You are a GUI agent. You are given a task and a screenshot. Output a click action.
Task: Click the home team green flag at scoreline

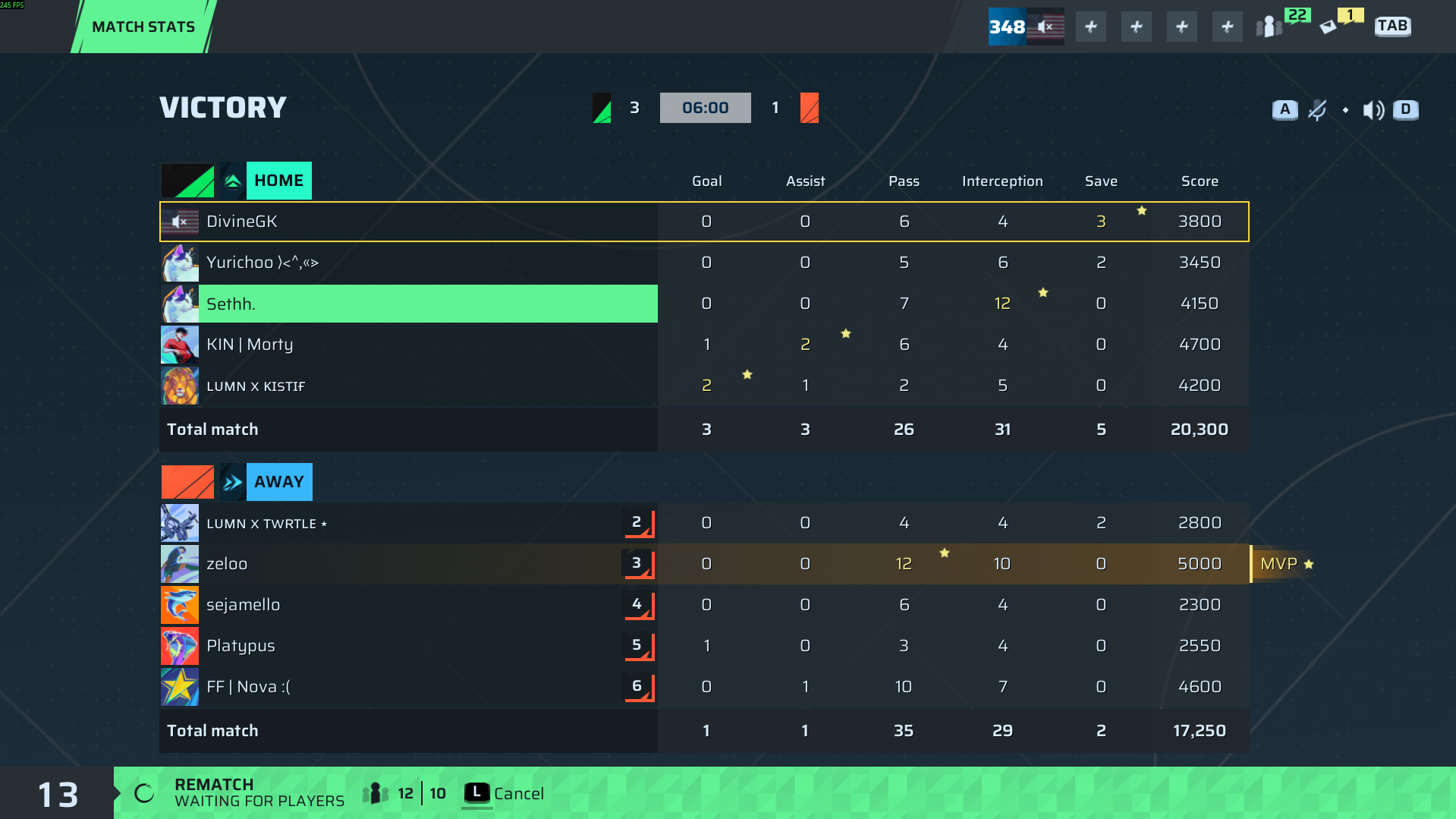[602, 108]
